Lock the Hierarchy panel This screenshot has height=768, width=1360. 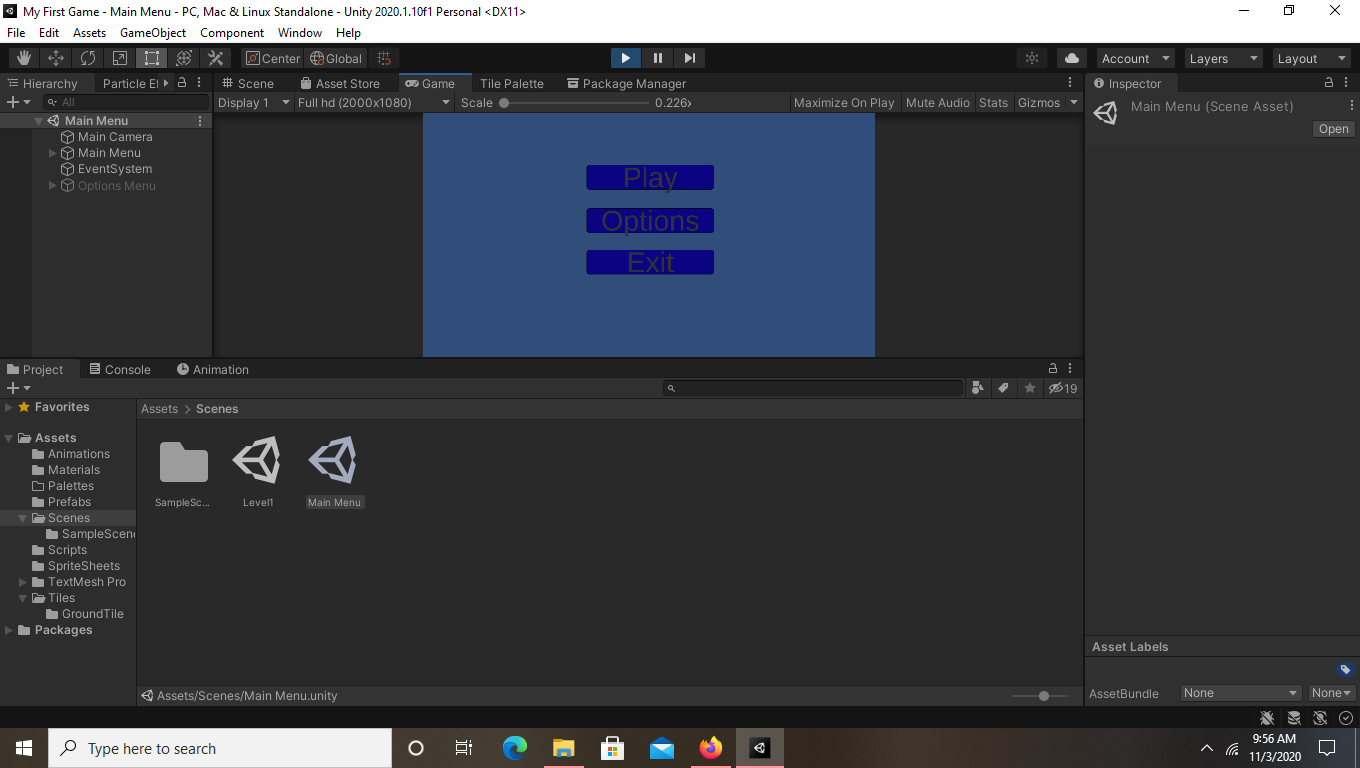click(182, 83)
